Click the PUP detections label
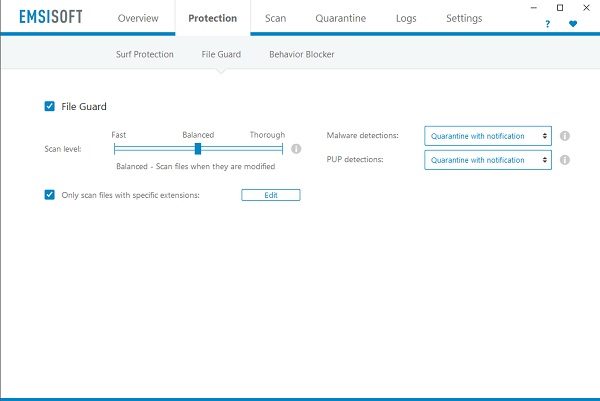Screen dimensions: 600x401 355,160
